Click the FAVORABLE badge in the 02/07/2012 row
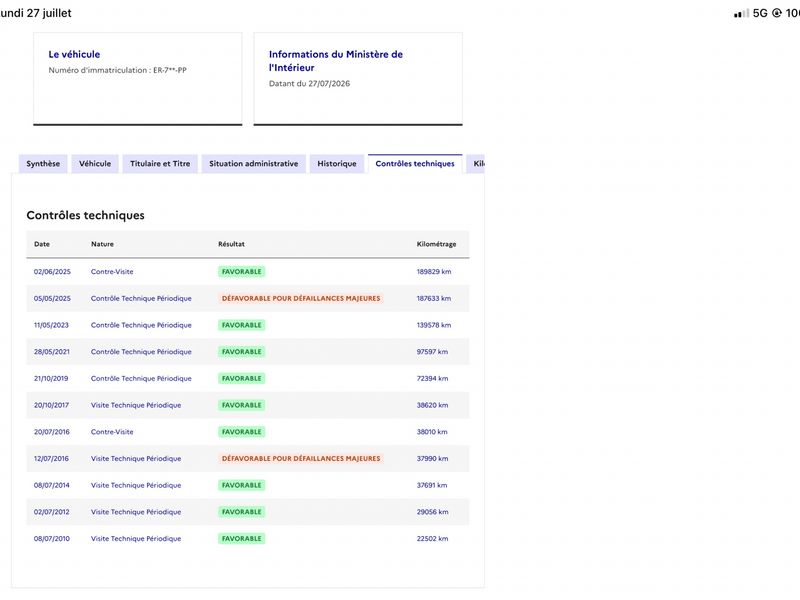The height and width of the screenshot is (600, 800). [x=241, y=512]
